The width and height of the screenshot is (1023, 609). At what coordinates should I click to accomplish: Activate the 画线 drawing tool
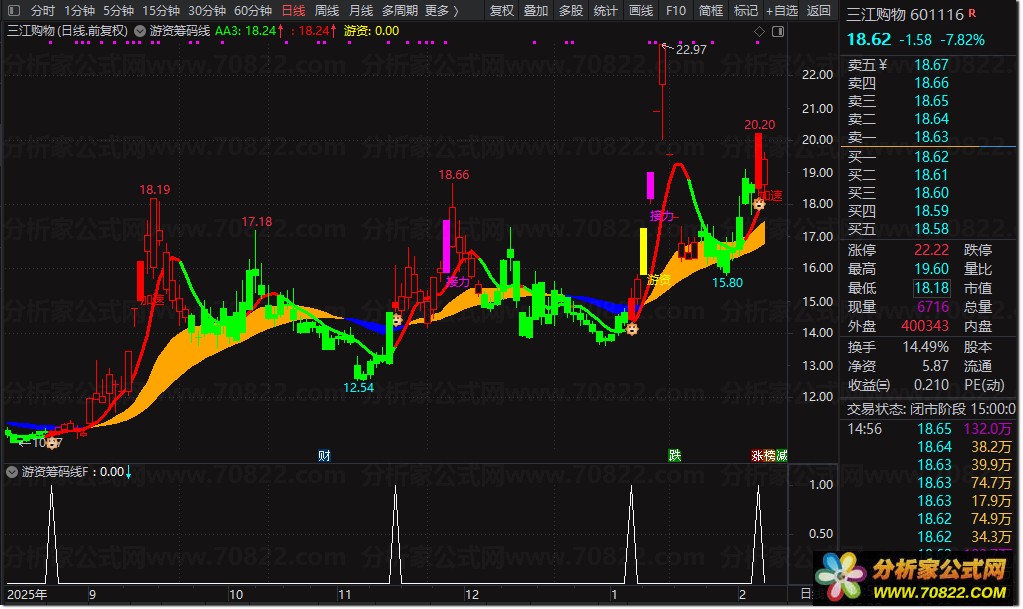(x=641, y=10)
